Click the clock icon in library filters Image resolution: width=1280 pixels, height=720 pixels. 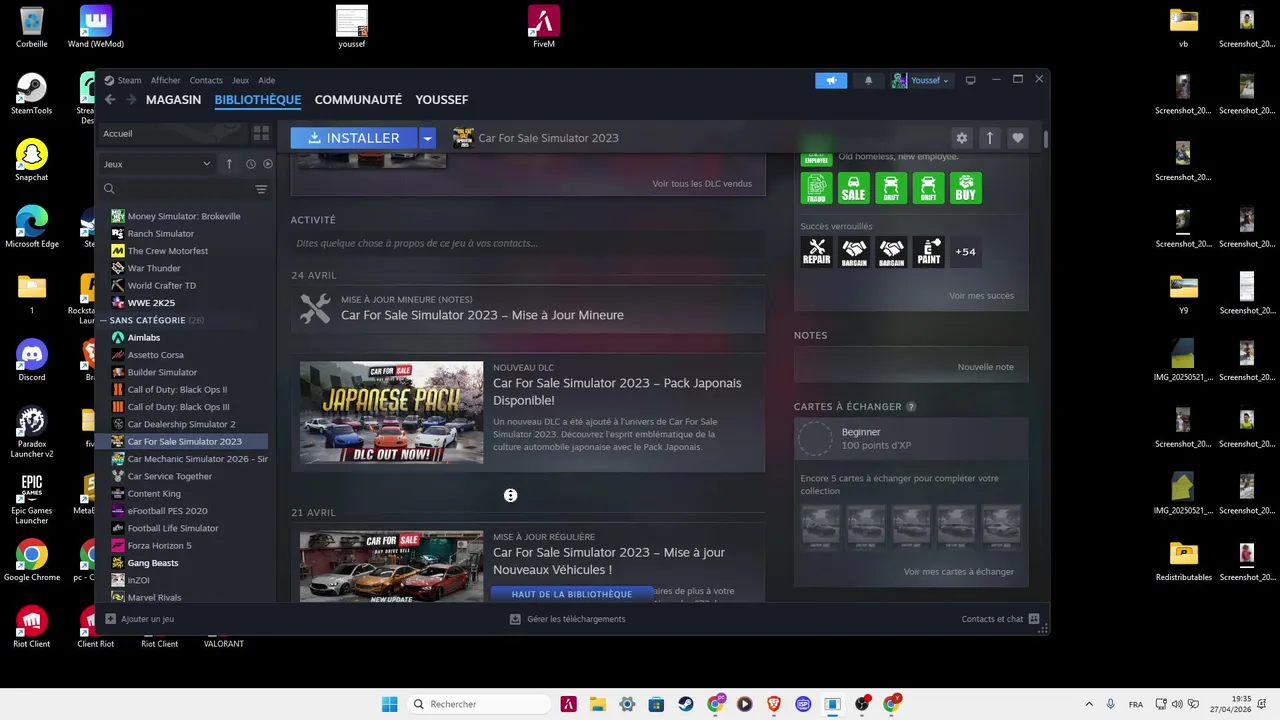coord(251,164)
